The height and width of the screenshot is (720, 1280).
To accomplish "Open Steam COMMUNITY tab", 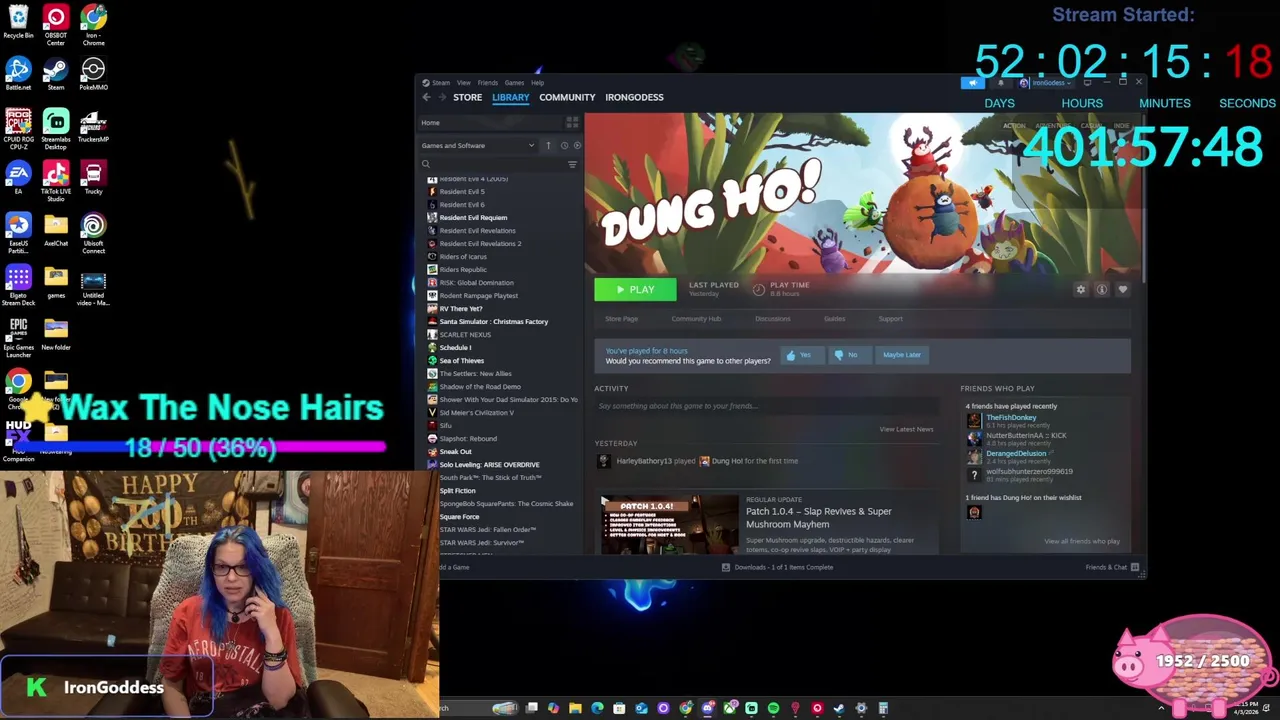I will pos(567,97).
